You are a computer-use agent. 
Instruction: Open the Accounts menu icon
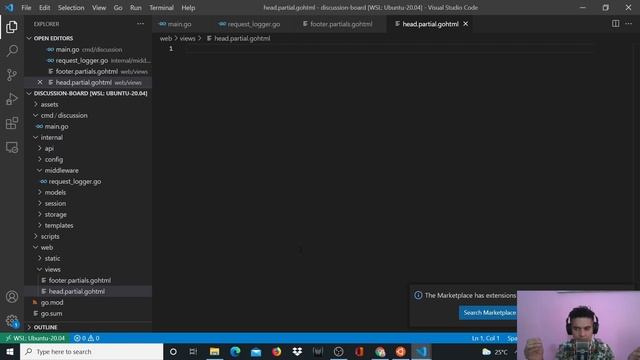point(11,296)
